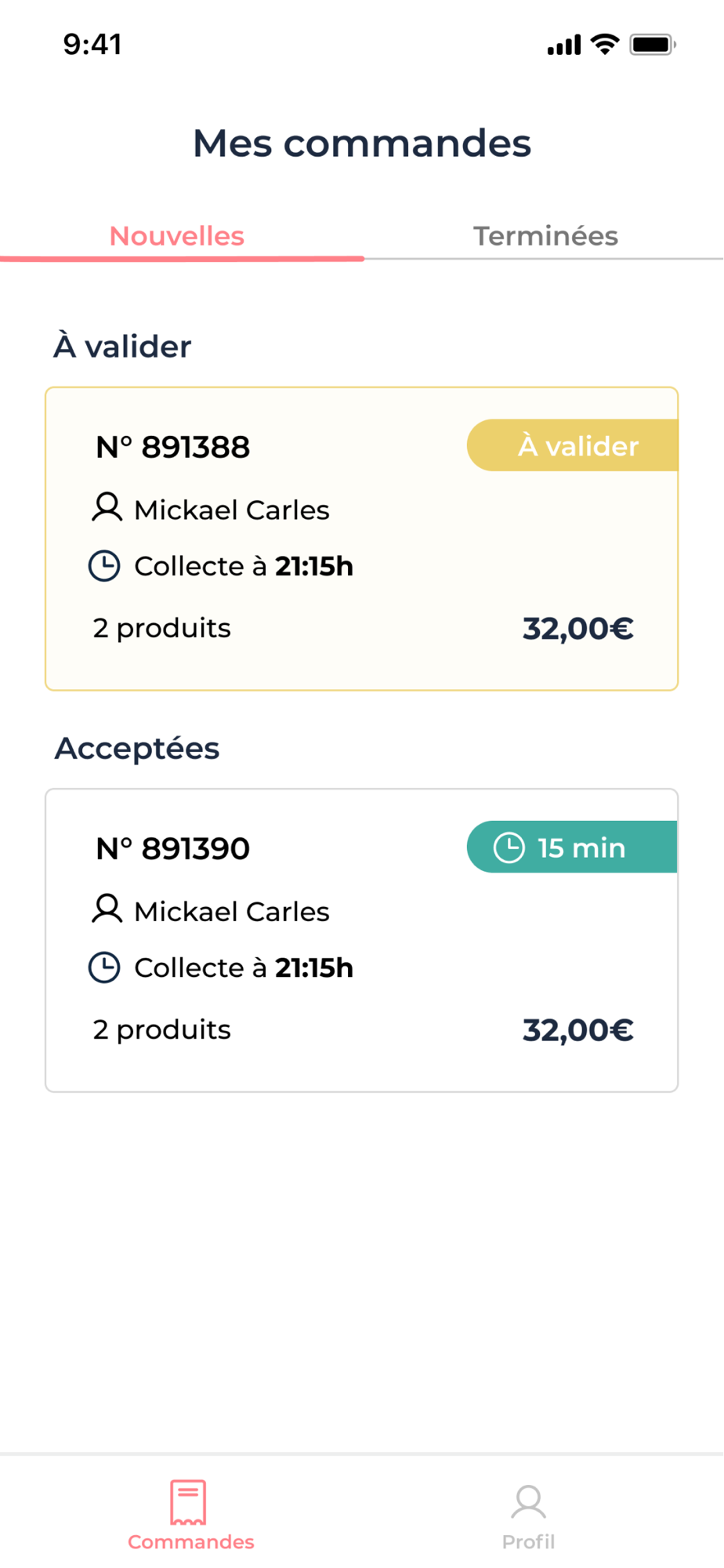Tap the Profil person icon
724x1568 pixels.
pos(529,1502)
